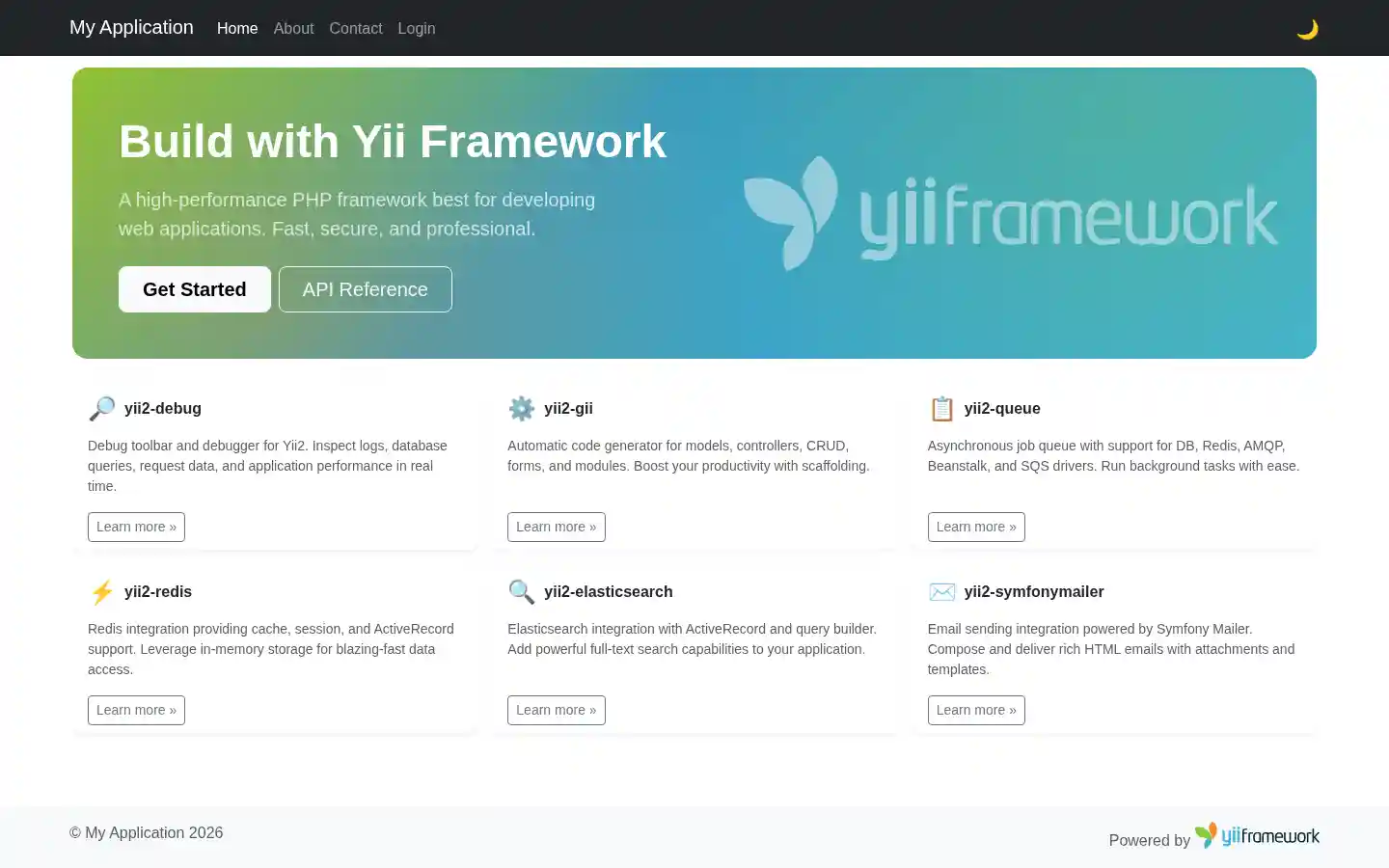Open the About page
Screen dimensions: 1389x868
coord(293,29)
